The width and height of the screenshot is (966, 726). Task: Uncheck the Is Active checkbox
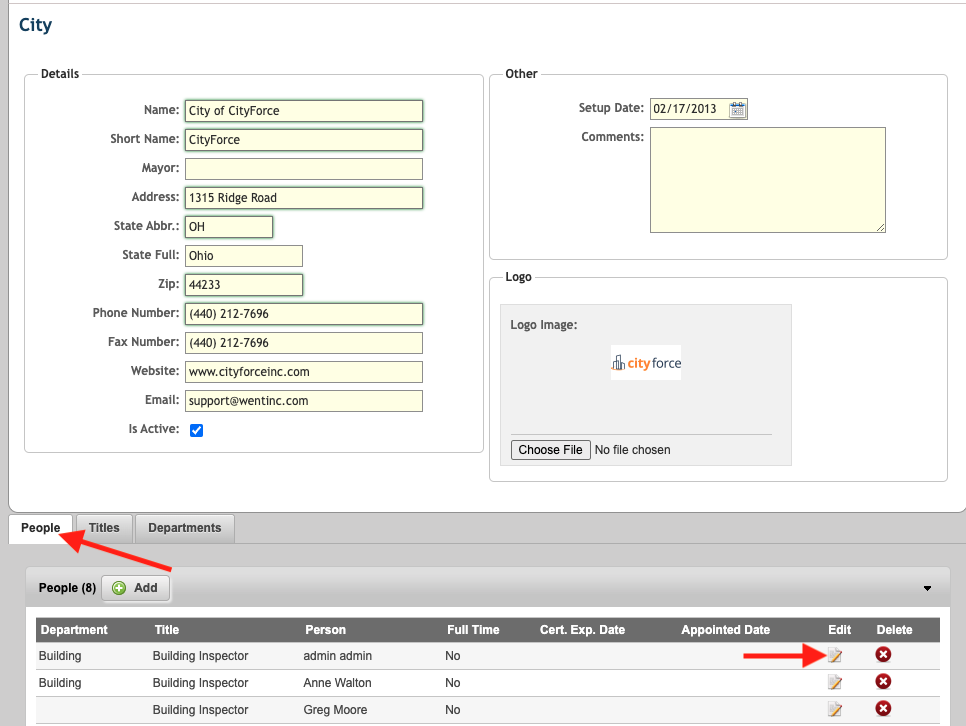197,430
